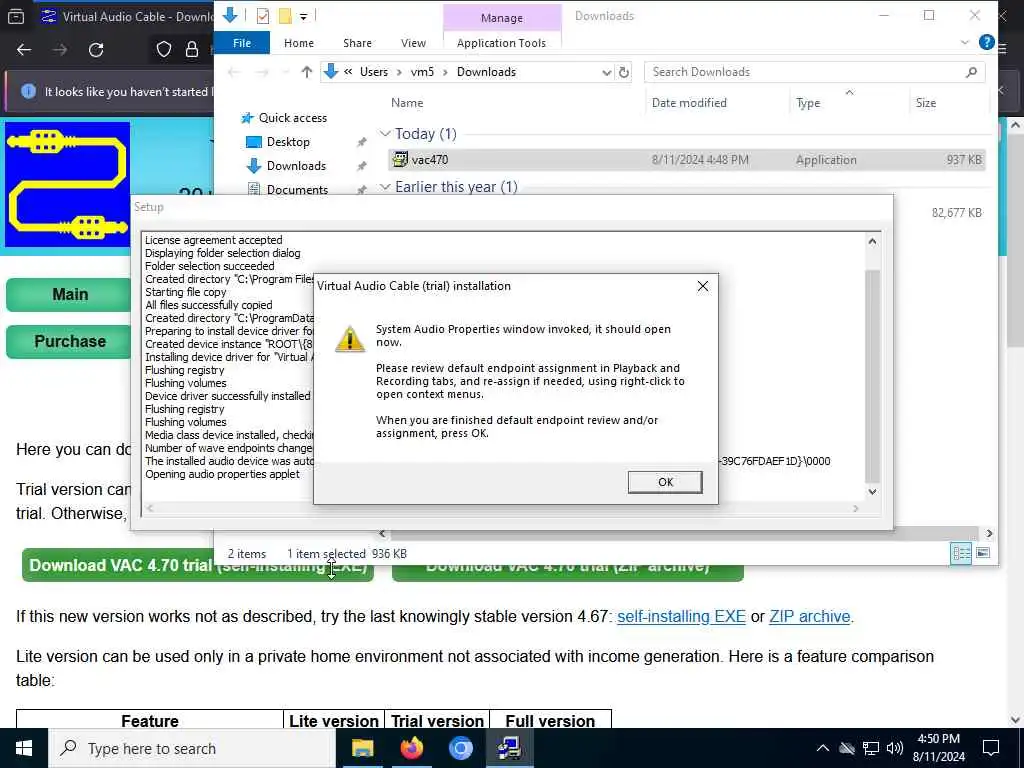Viewport: 1024px width, 768px height.
Task: Select Downloads in the navigation pane
Action: pyautogui.click(x=295, y=166)
